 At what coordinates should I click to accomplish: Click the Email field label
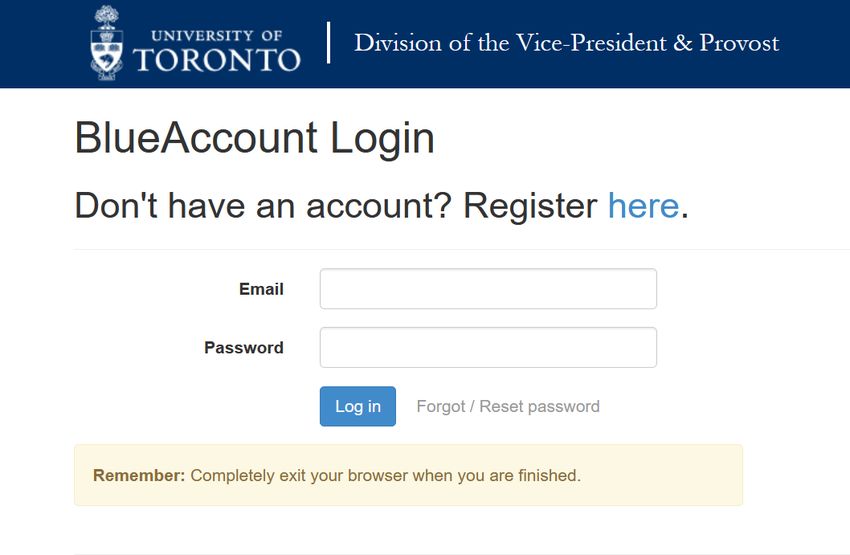[x=261, y=289]
